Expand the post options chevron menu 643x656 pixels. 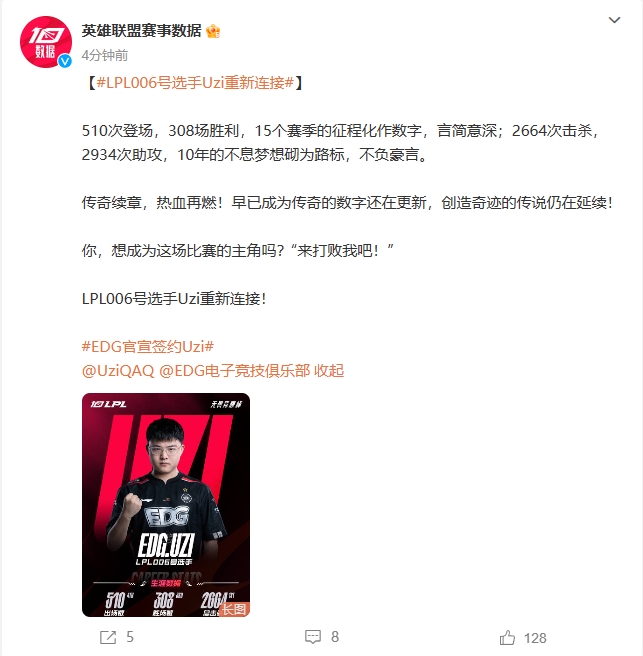pos(614,20)
